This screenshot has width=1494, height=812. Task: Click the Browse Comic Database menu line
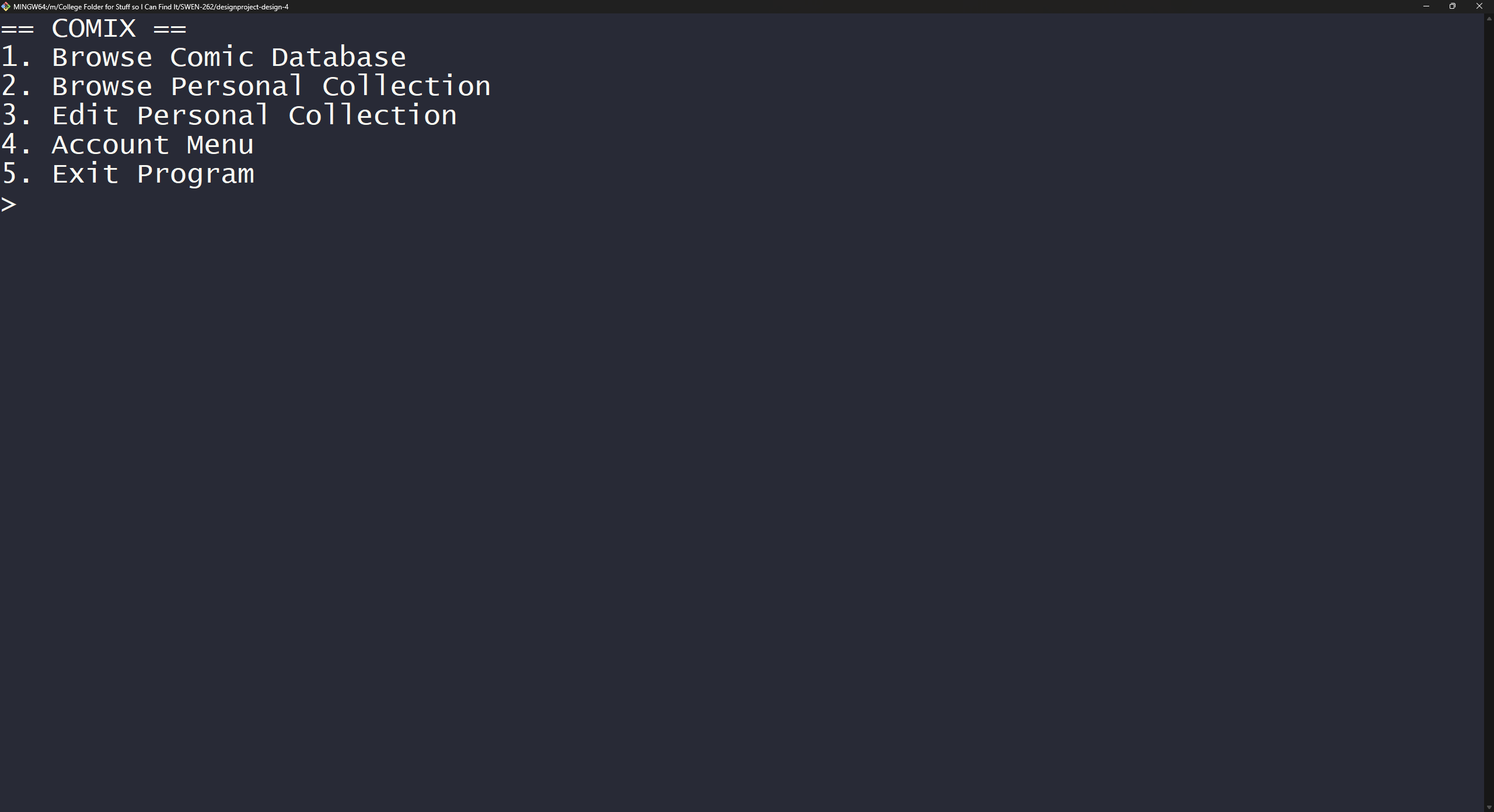click(203, 57)
